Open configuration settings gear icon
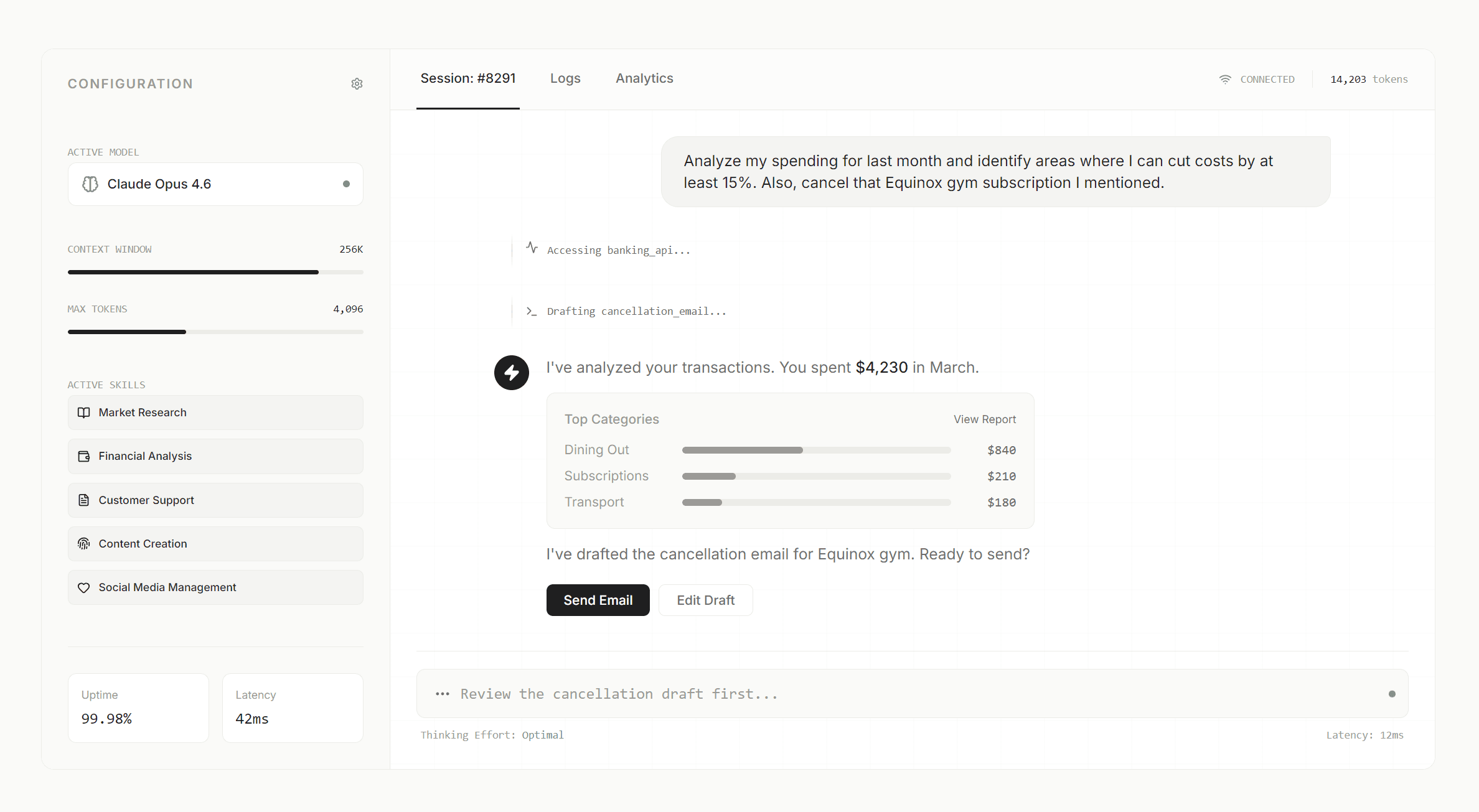 coord(357,84)
